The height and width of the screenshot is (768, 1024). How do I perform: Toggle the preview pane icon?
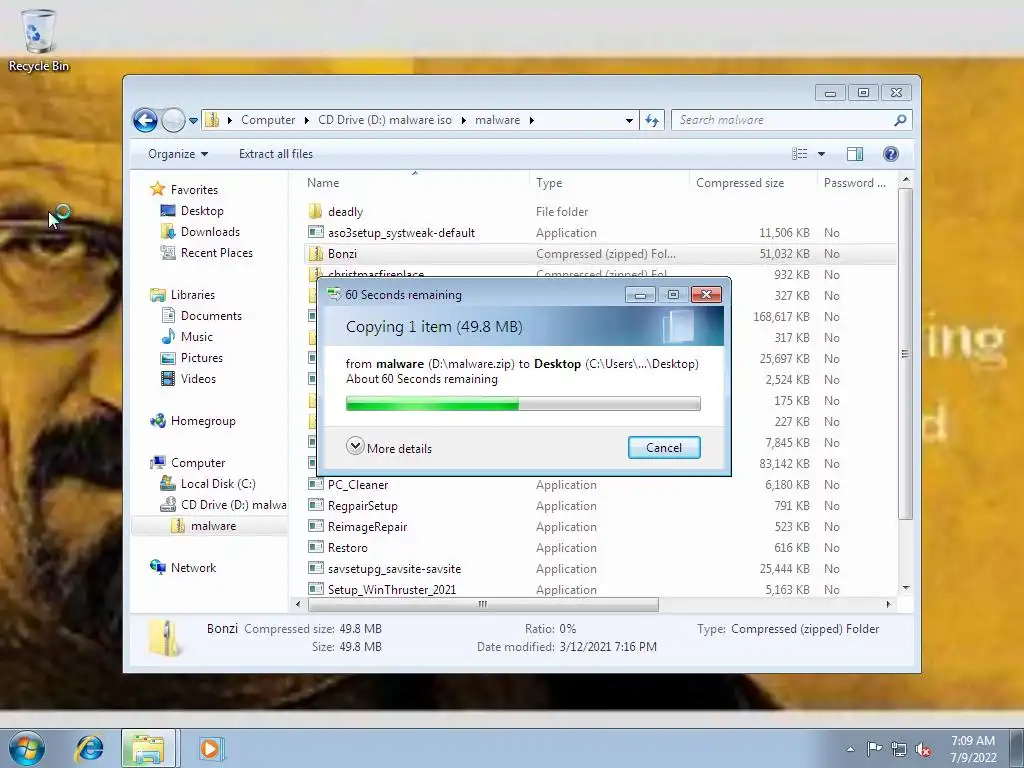pos(855,154)
